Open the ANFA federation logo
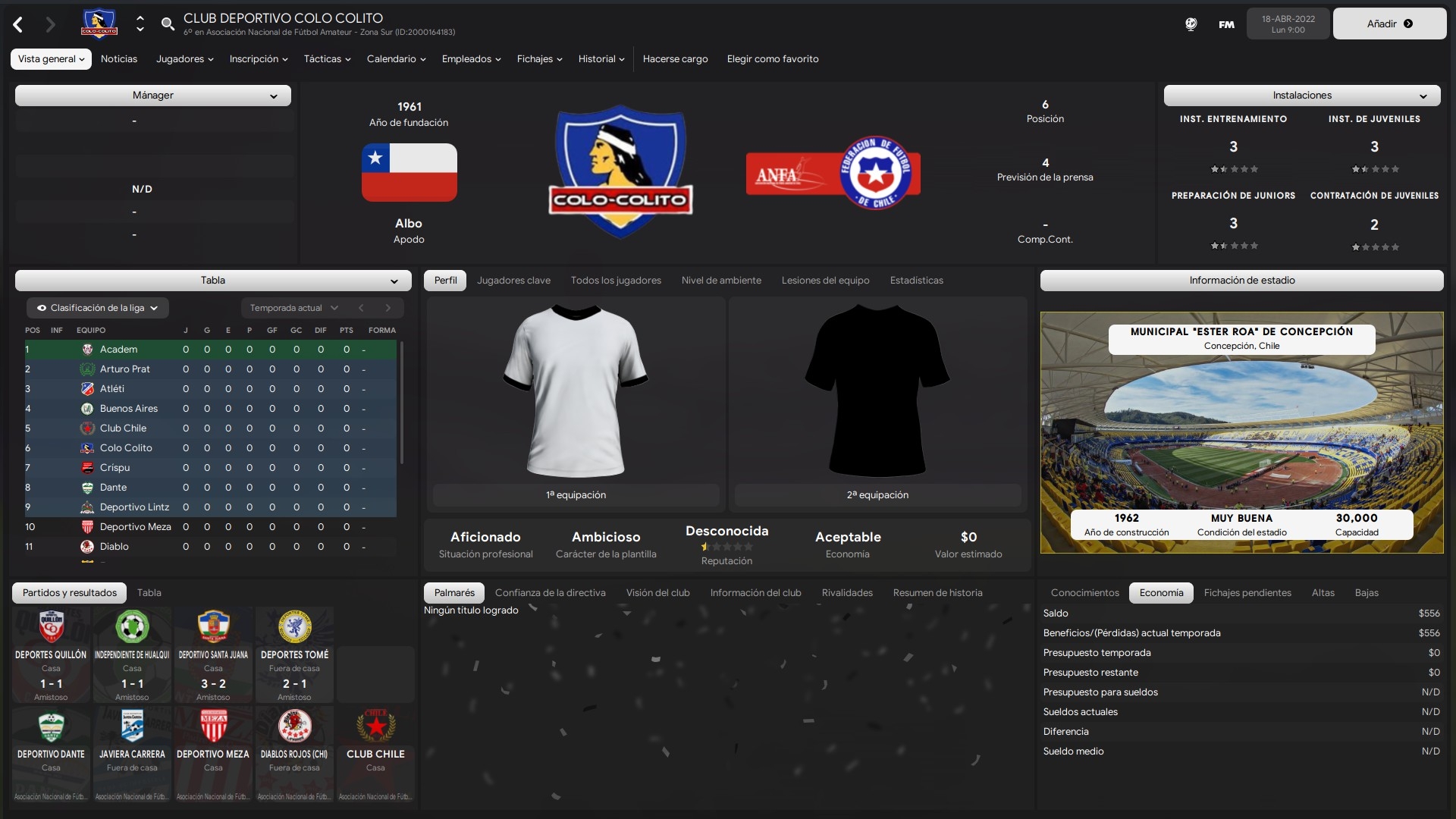 [833, 174]
